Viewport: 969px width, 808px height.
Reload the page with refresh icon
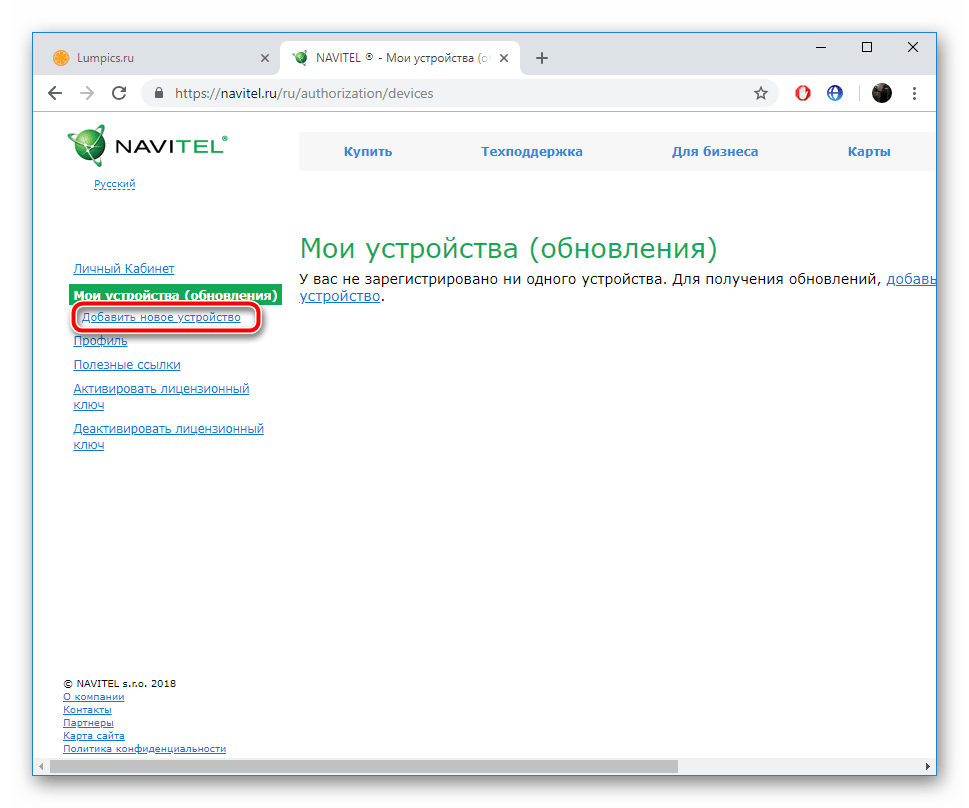119,93
